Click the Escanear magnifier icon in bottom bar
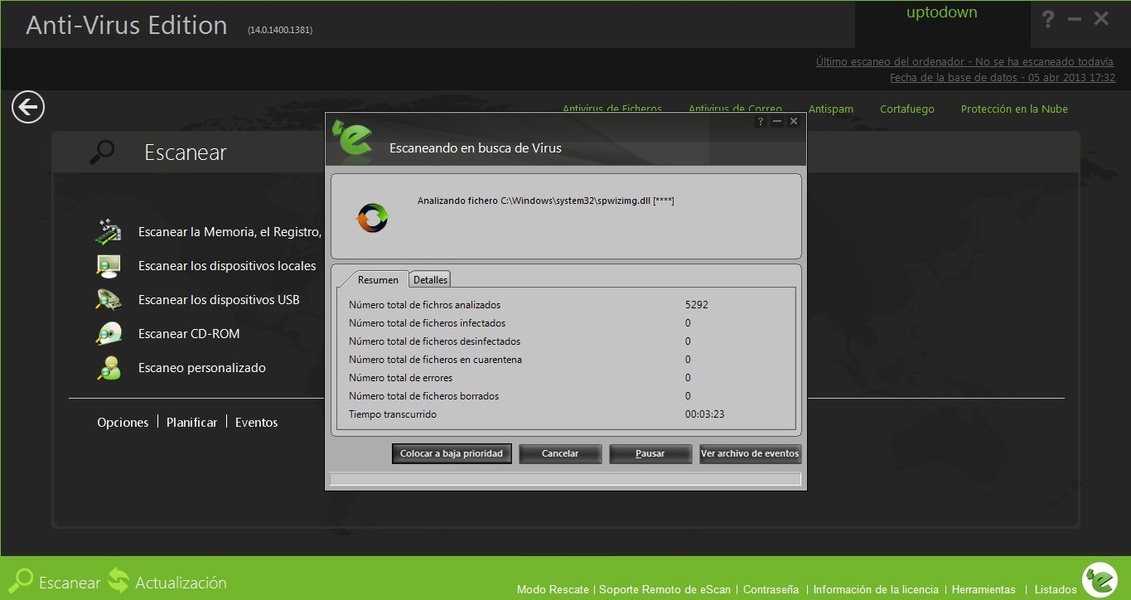 [x=20, y=581]
